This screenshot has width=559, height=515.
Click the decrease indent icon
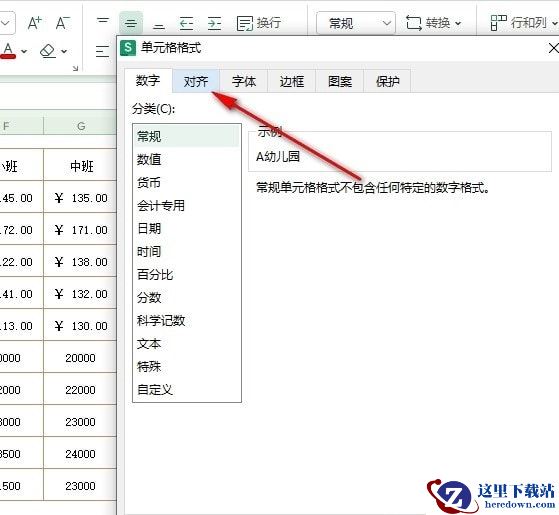point(186,24)
